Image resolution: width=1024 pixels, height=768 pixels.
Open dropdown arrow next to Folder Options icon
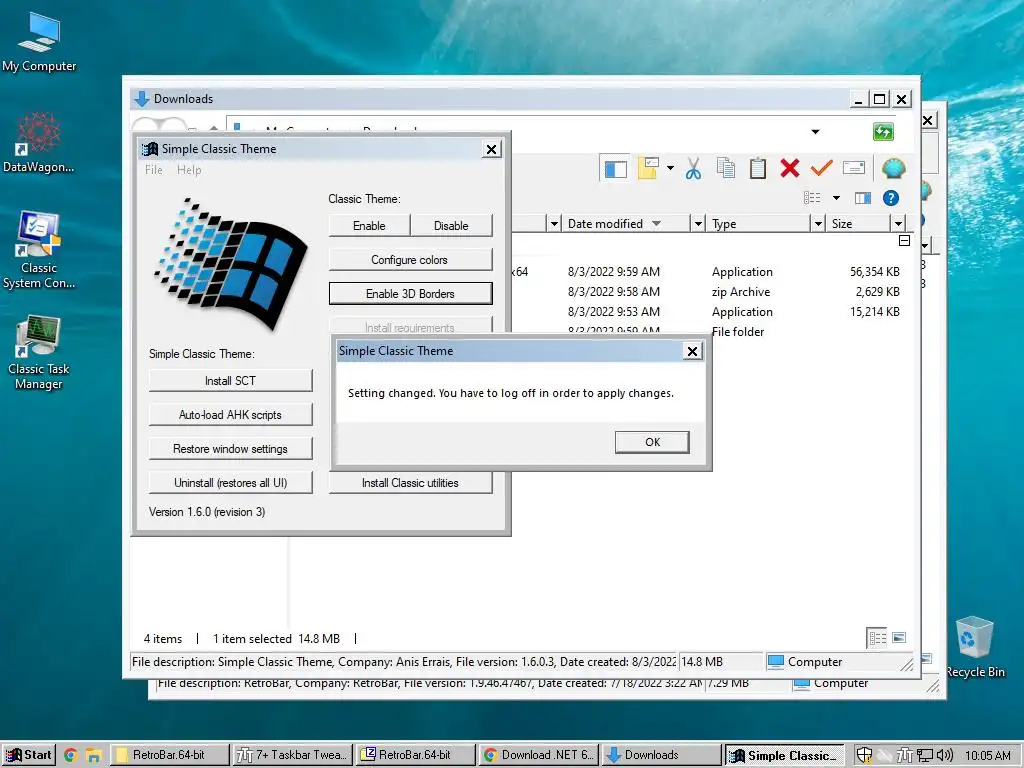(x=670, y=168)
